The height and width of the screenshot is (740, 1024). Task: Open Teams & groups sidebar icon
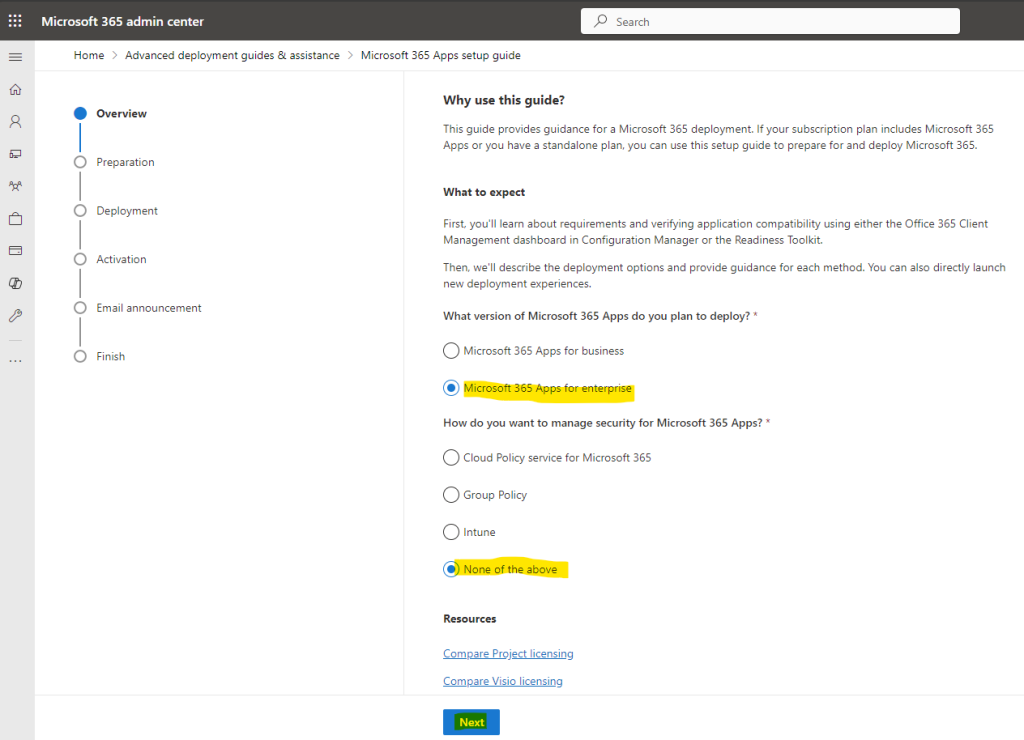click(x=16, y=186)
